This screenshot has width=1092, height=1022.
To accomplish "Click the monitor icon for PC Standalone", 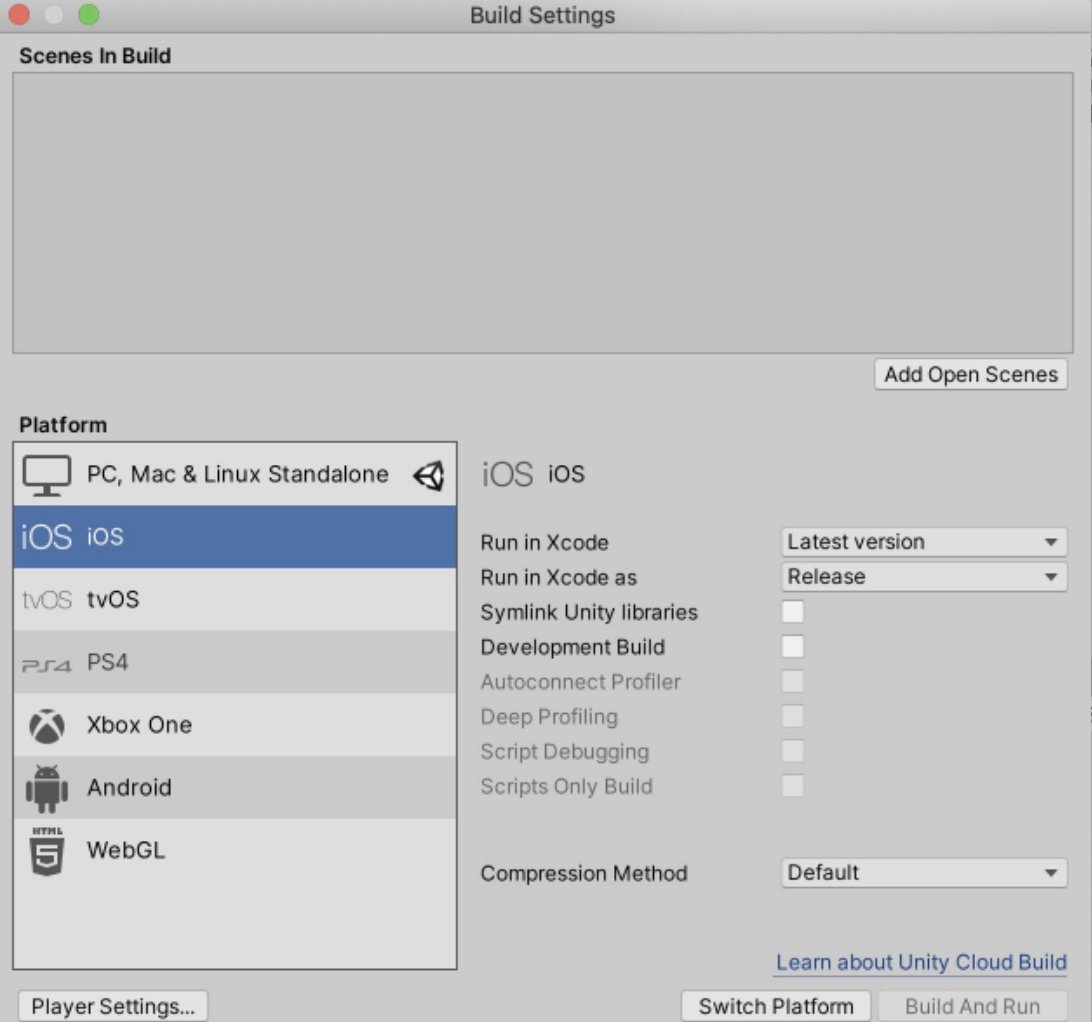I will (x=47, y=475).
